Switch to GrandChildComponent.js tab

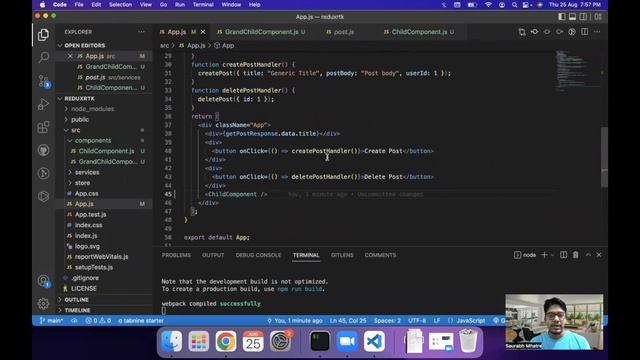coord(261,32)
